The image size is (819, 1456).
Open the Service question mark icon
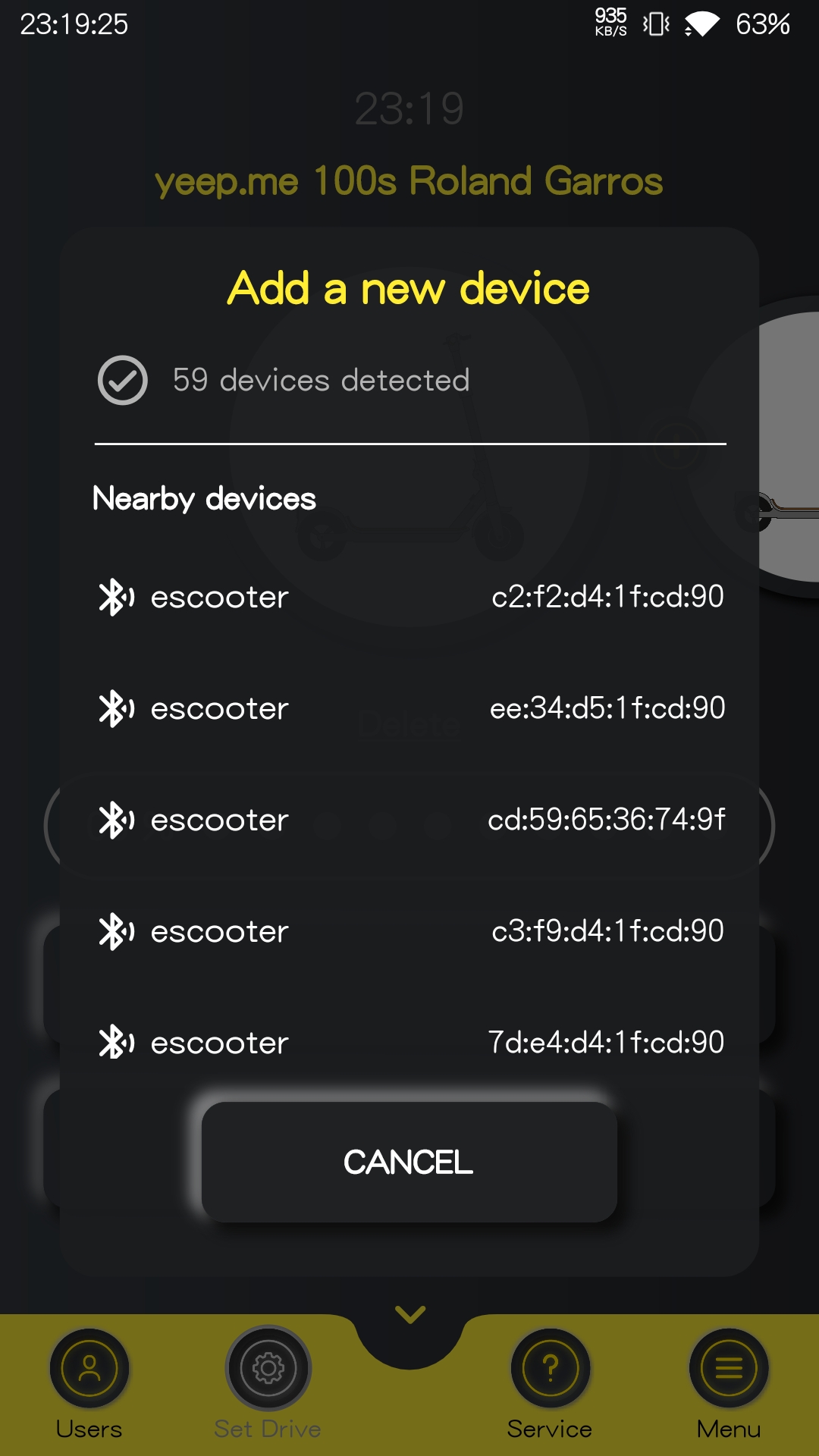tap(551, 1369)
